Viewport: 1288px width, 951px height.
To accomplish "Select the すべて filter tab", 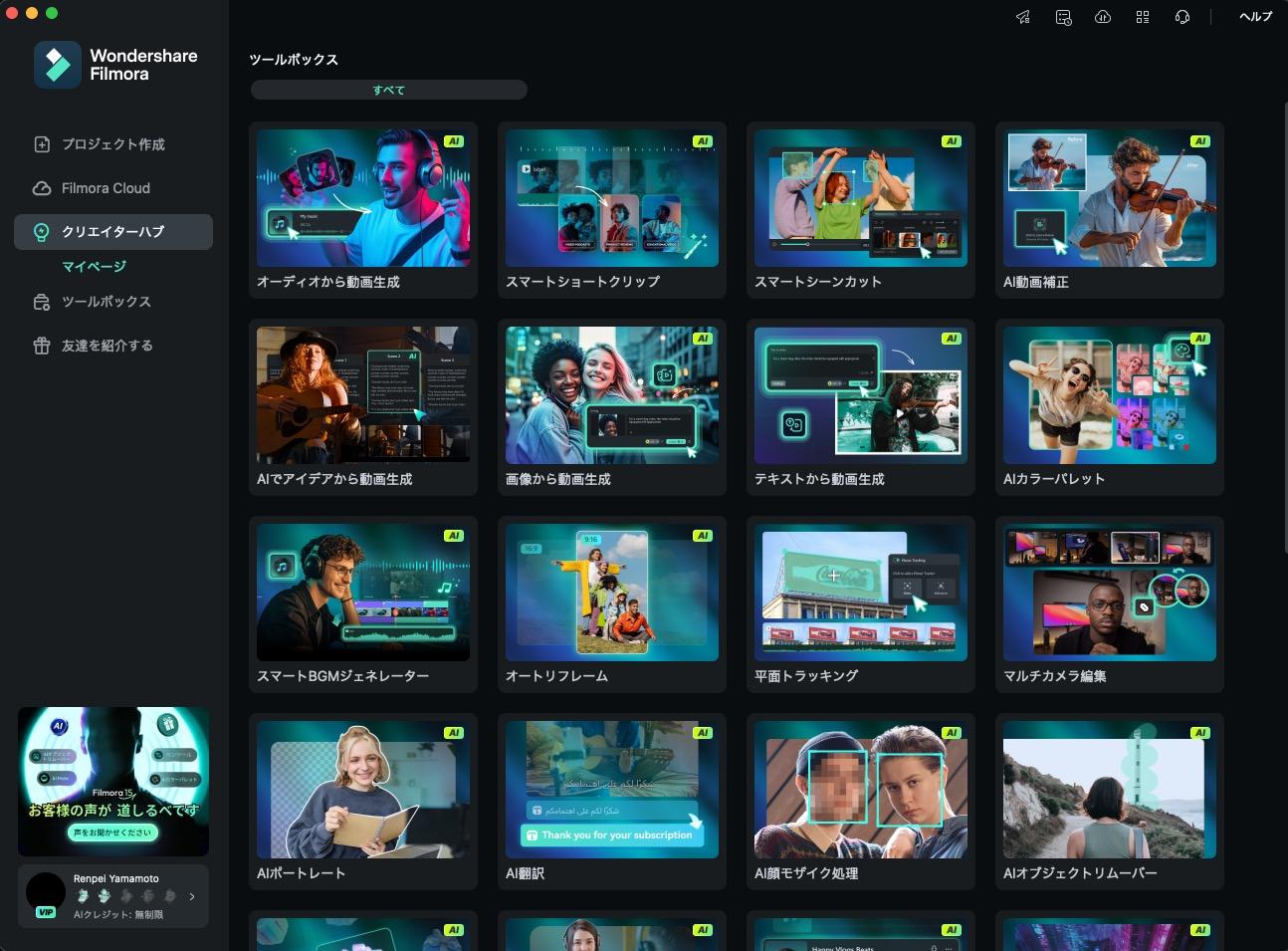I will coord(388,90).
